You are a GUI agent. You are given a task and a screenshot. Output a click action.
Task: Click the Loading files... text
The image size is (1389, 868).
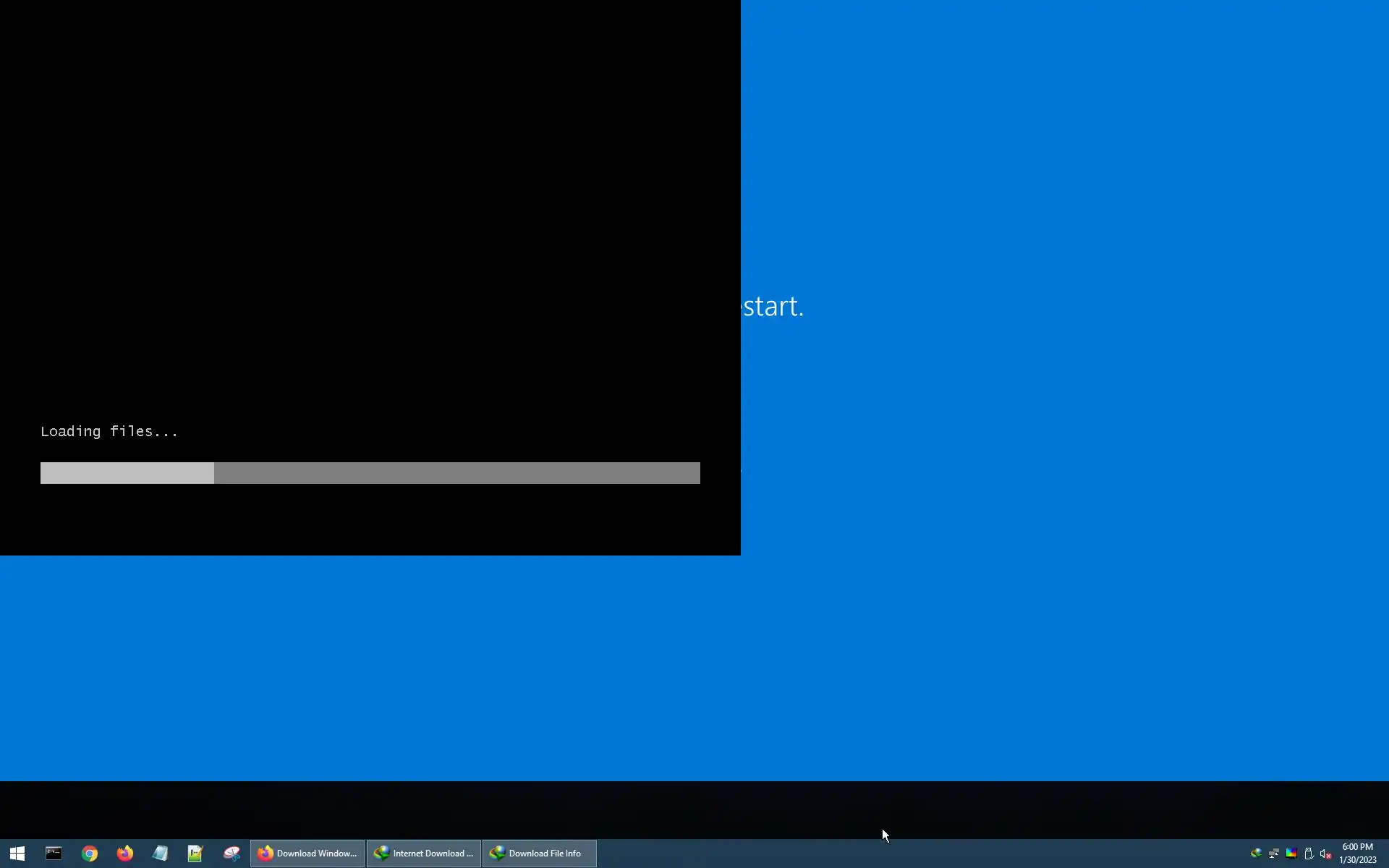pos(109,432)
